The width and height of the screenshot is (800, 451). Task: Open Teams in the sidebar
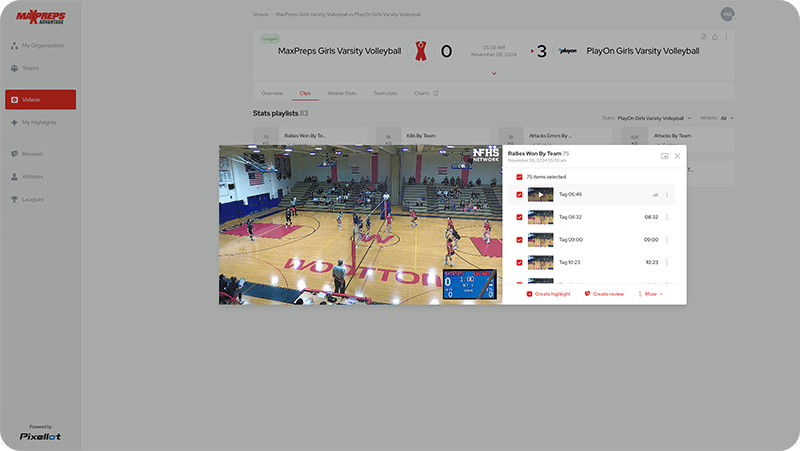[25, 68]
